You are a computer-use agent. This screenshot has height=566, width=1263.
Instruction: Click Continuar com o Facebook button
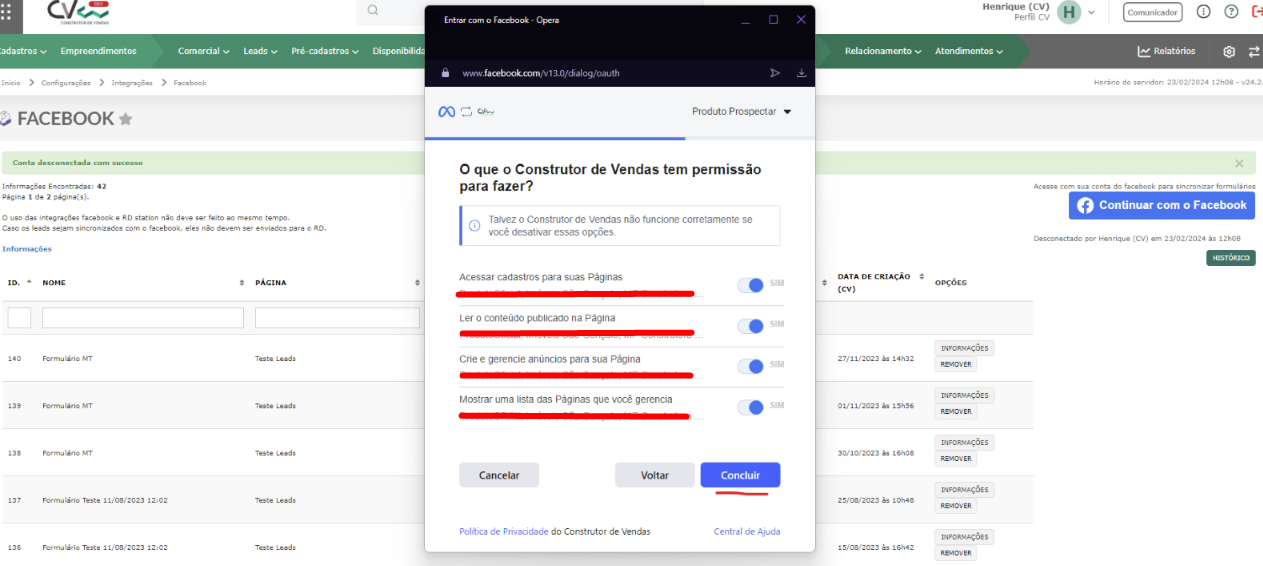click(1161, 205)
